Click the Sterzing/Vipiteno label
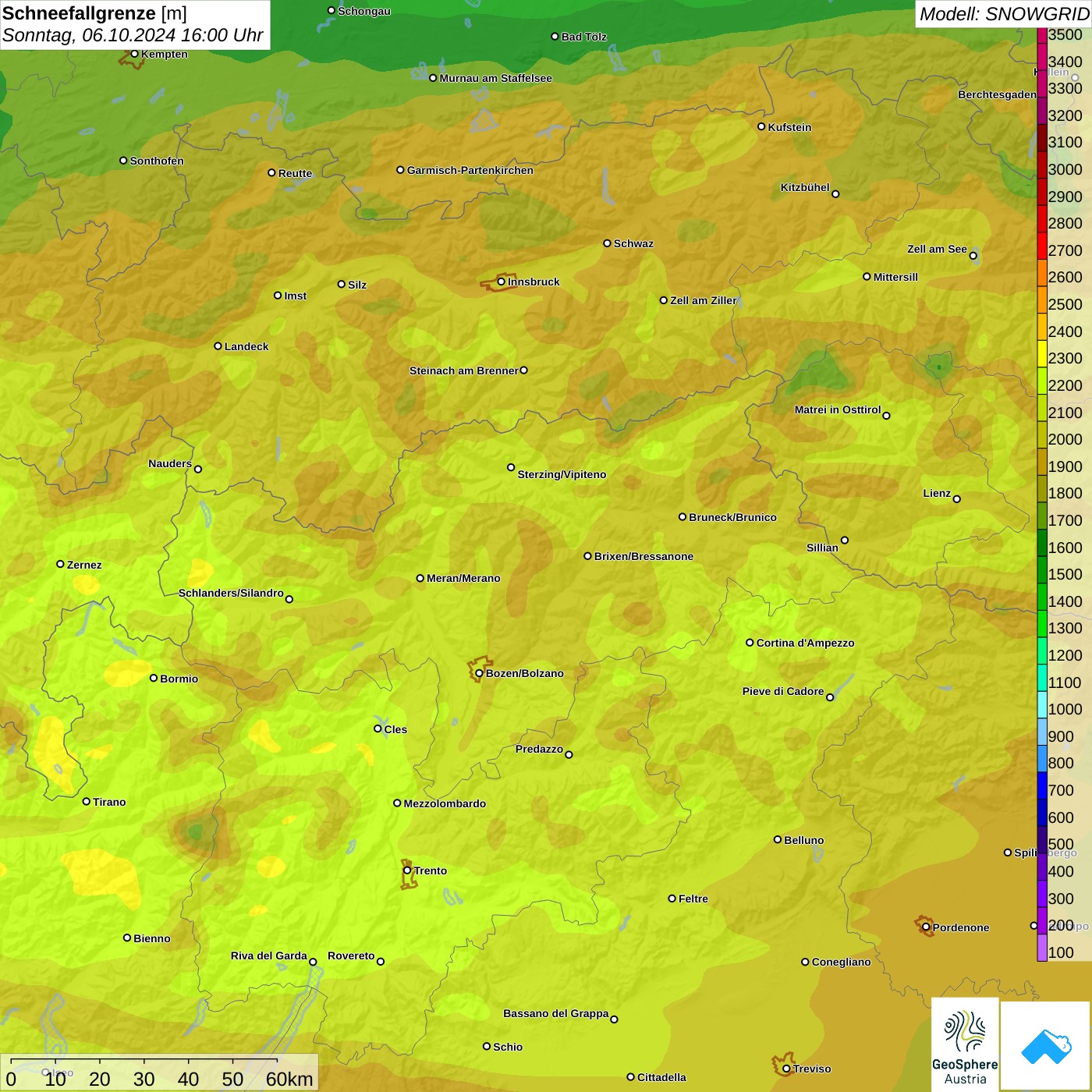This screenshot has width=1092, height=1092. coord(562,474)
